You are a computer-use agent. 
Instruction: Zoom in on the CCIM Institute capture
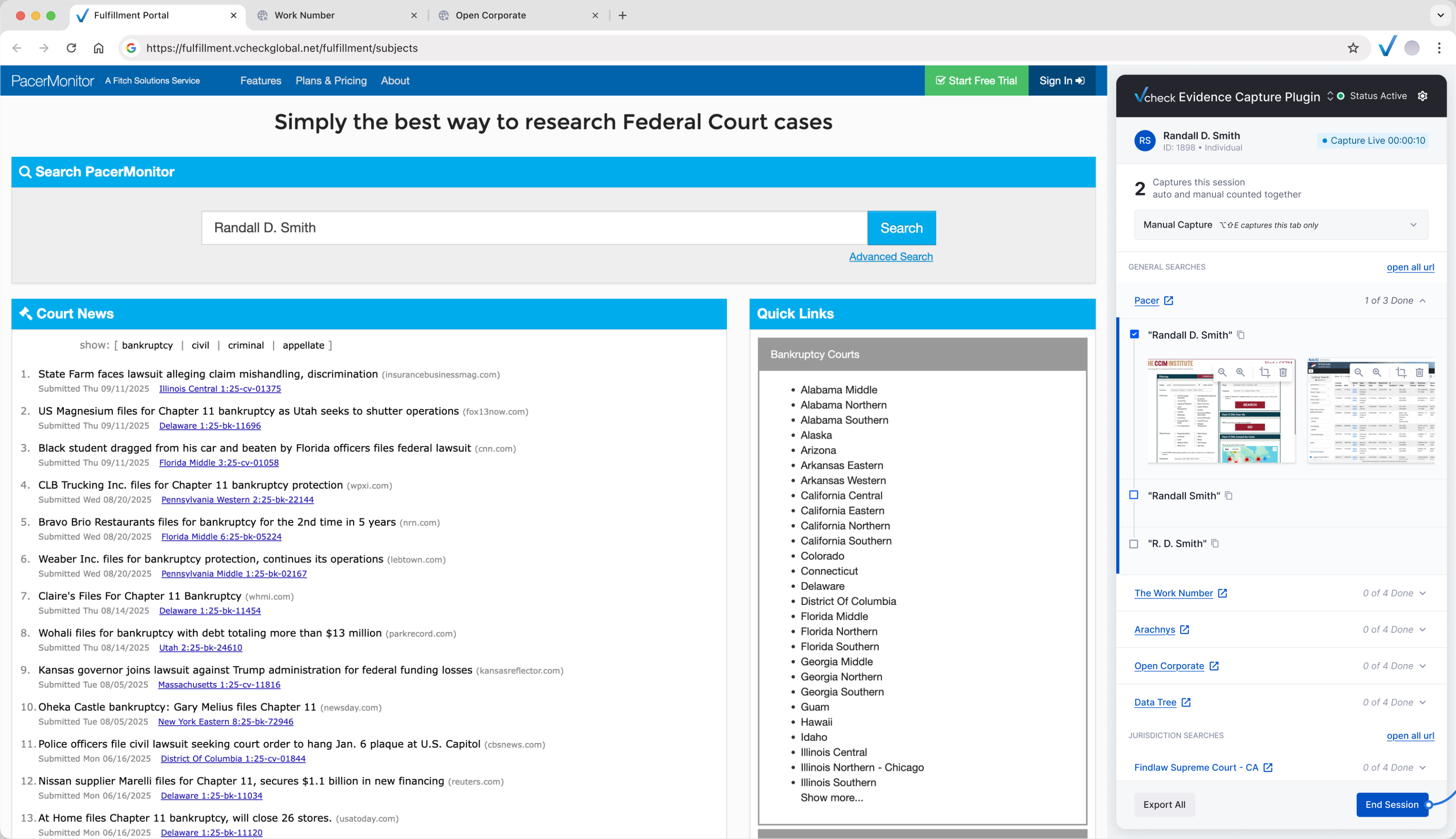tap(1241, 372)
